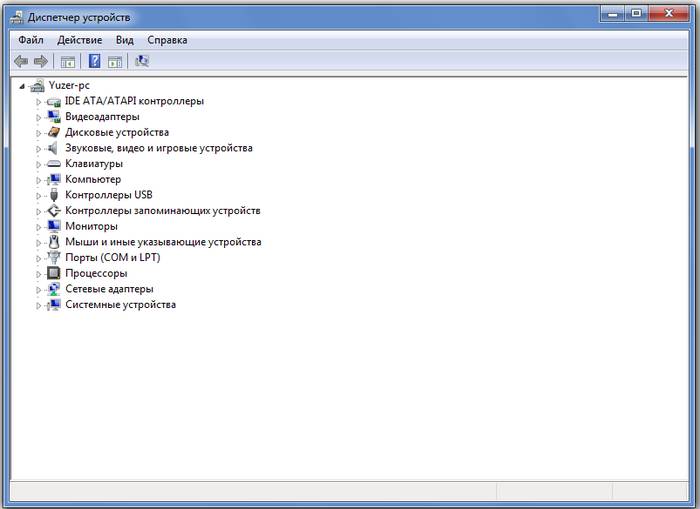Toggle the action pane toolbar icon
This screenshot has width=700, height=509.
pyautogui.click(x=115, y=62)
